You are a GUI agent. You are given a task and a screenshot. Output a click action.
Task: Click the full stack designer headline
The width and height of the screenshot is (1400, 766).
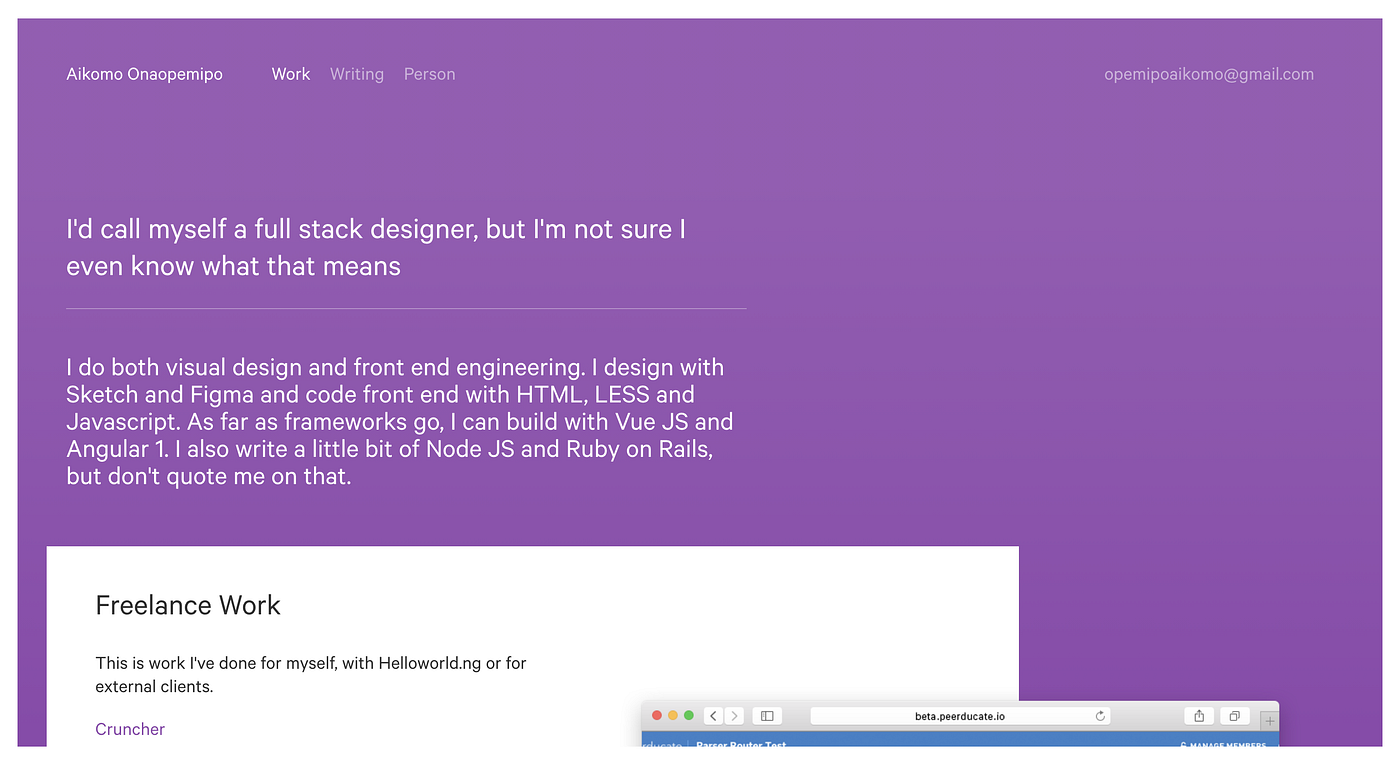(376, 247)
